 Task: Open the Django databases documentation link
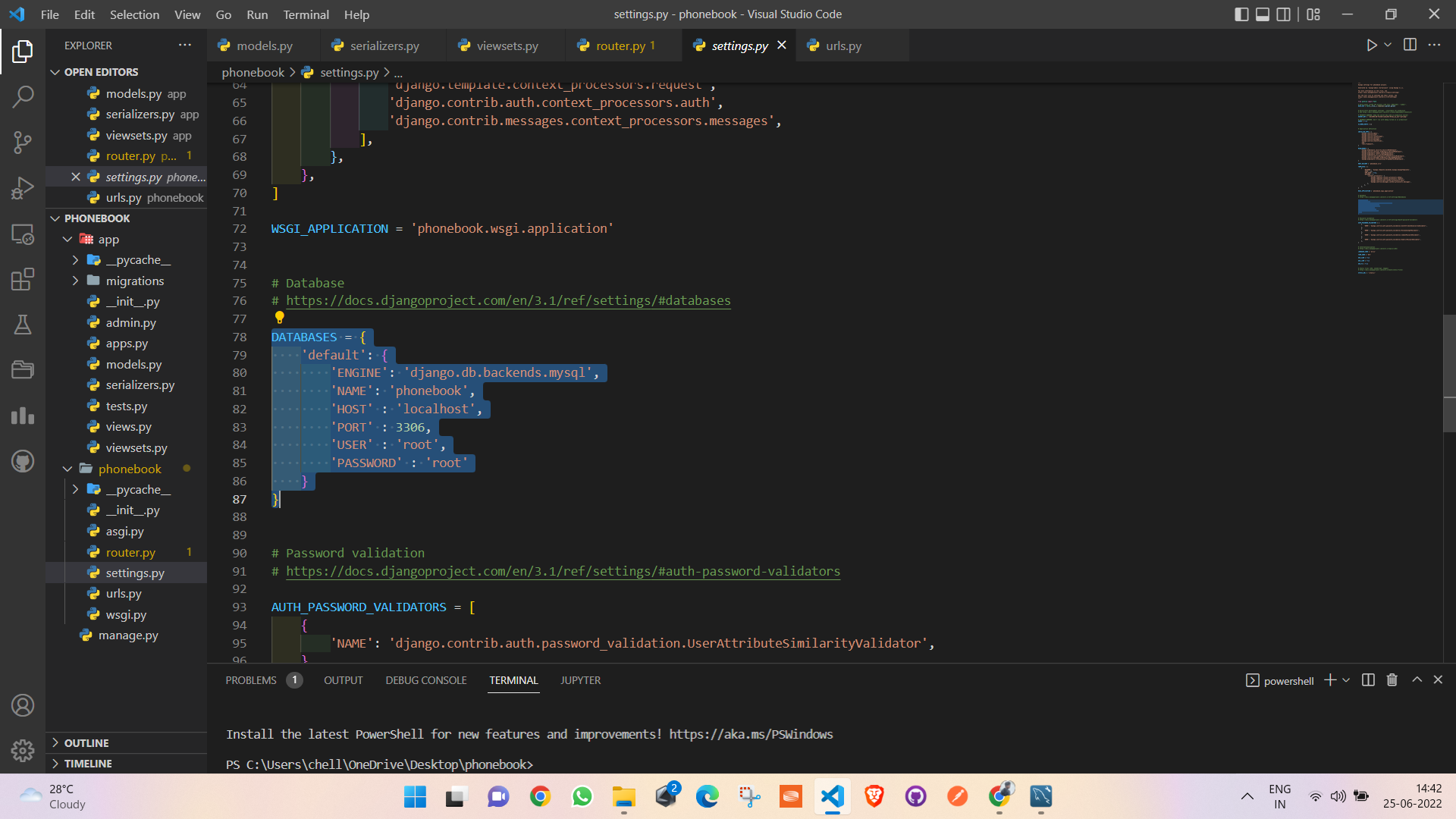pyautogui.click(x=508, y=300)
